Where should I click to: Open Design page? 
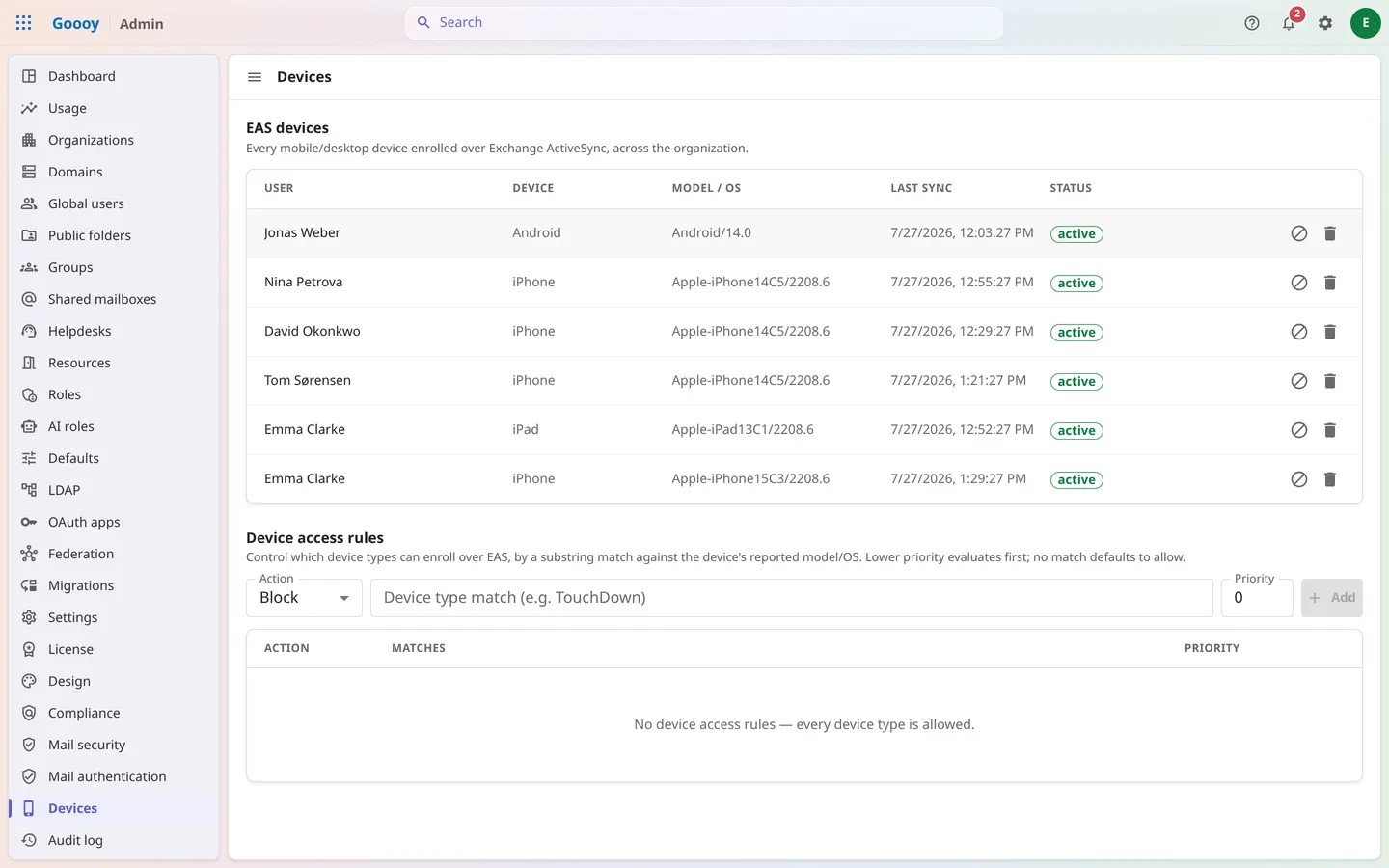[x=114, y=681]
